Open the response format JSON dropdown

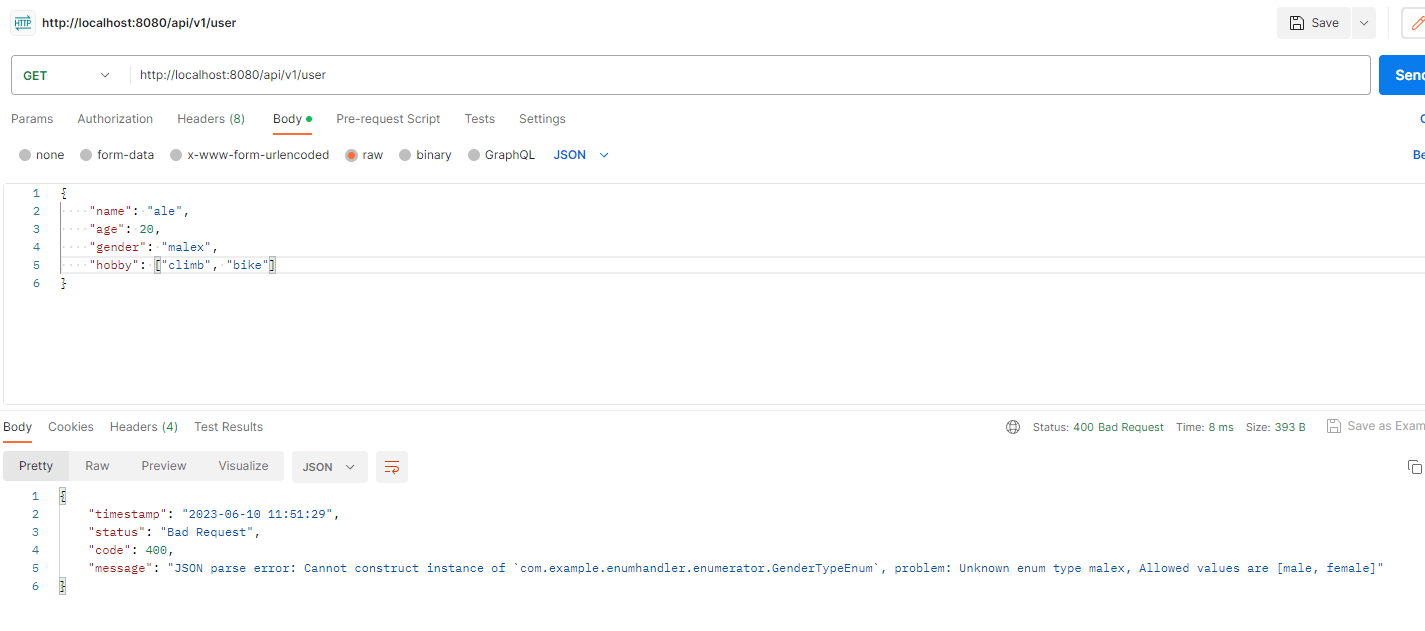pyautogui.click(x=329, y=466)
